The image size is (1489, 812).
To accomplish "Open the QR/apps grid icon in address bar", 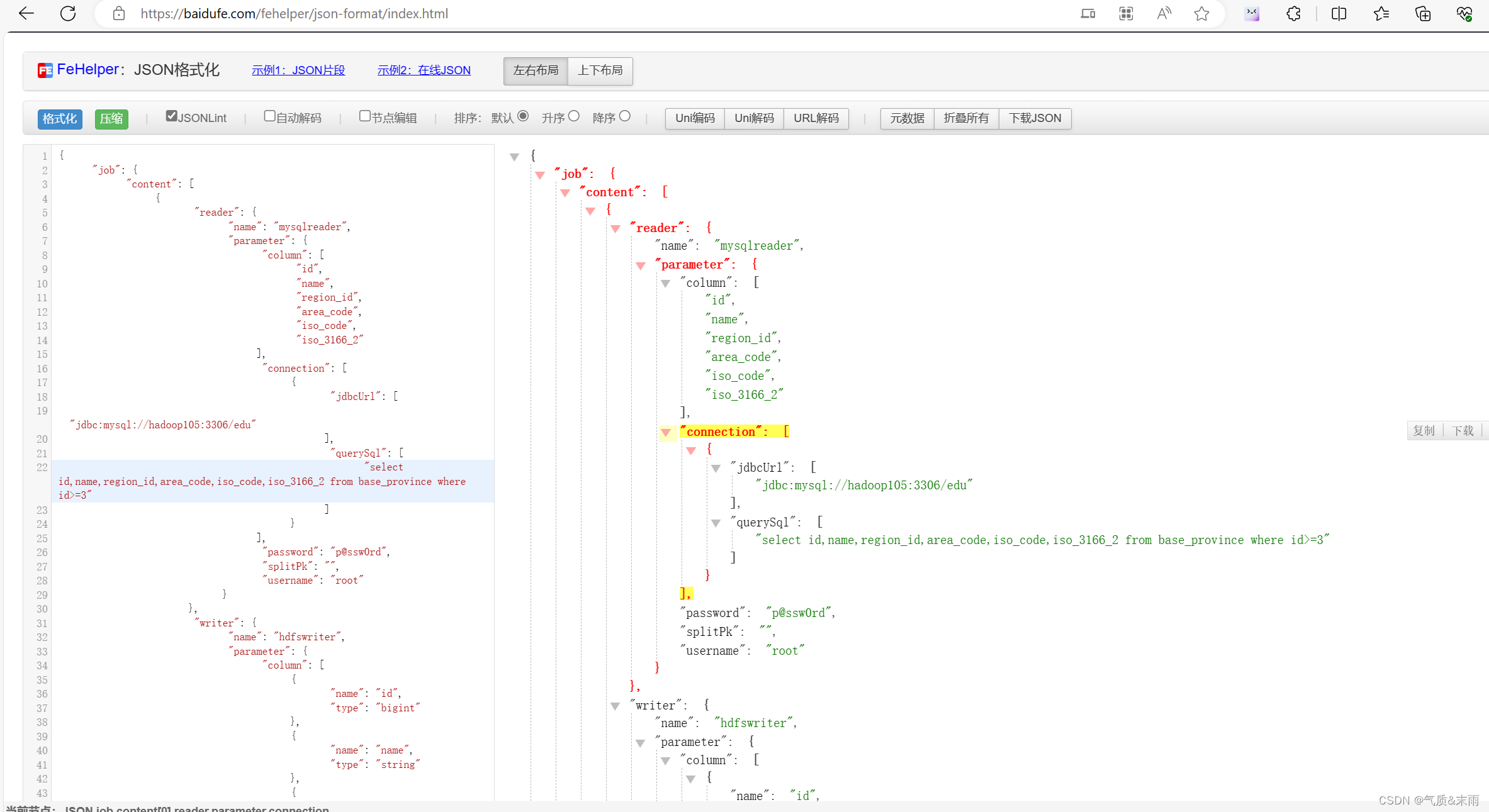I will [x=1126, y=13].
